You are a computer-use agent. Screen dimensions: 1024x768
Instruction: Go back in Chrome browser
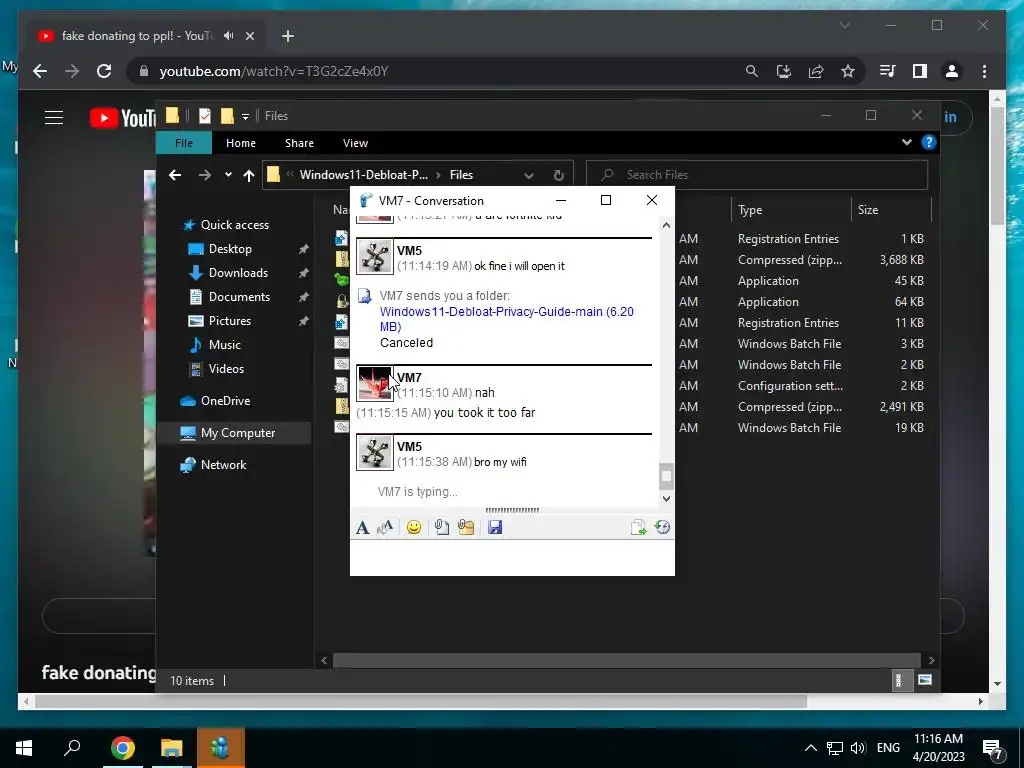tap(40, 71)
